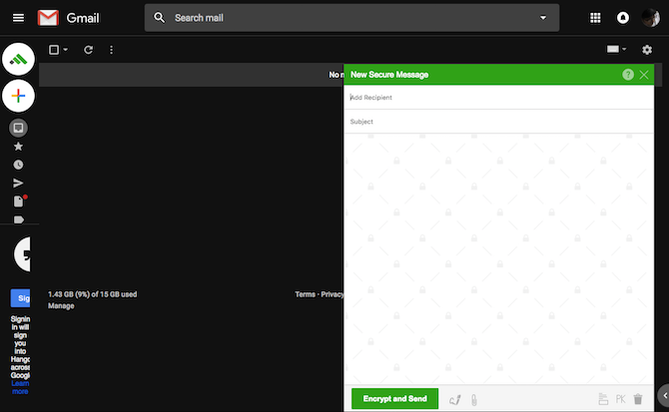
Task: Open Snoozed messages
Action: tap(18, 165)
